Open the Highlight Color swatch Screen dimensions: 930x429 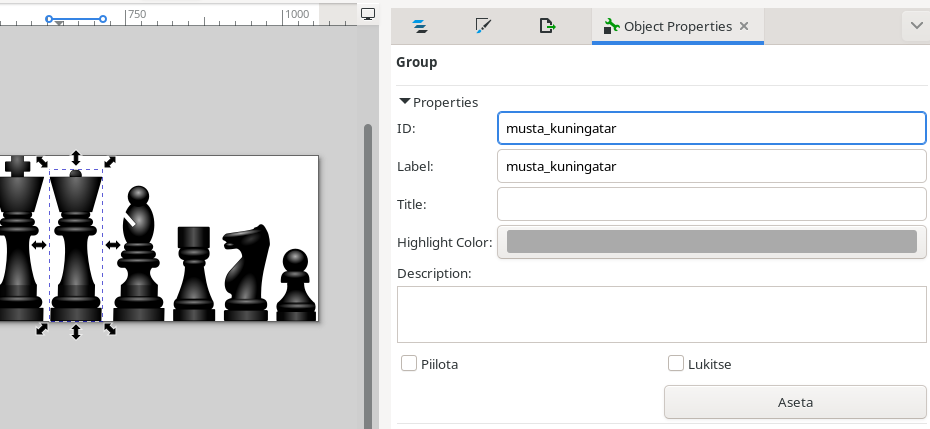pos(711,242)
